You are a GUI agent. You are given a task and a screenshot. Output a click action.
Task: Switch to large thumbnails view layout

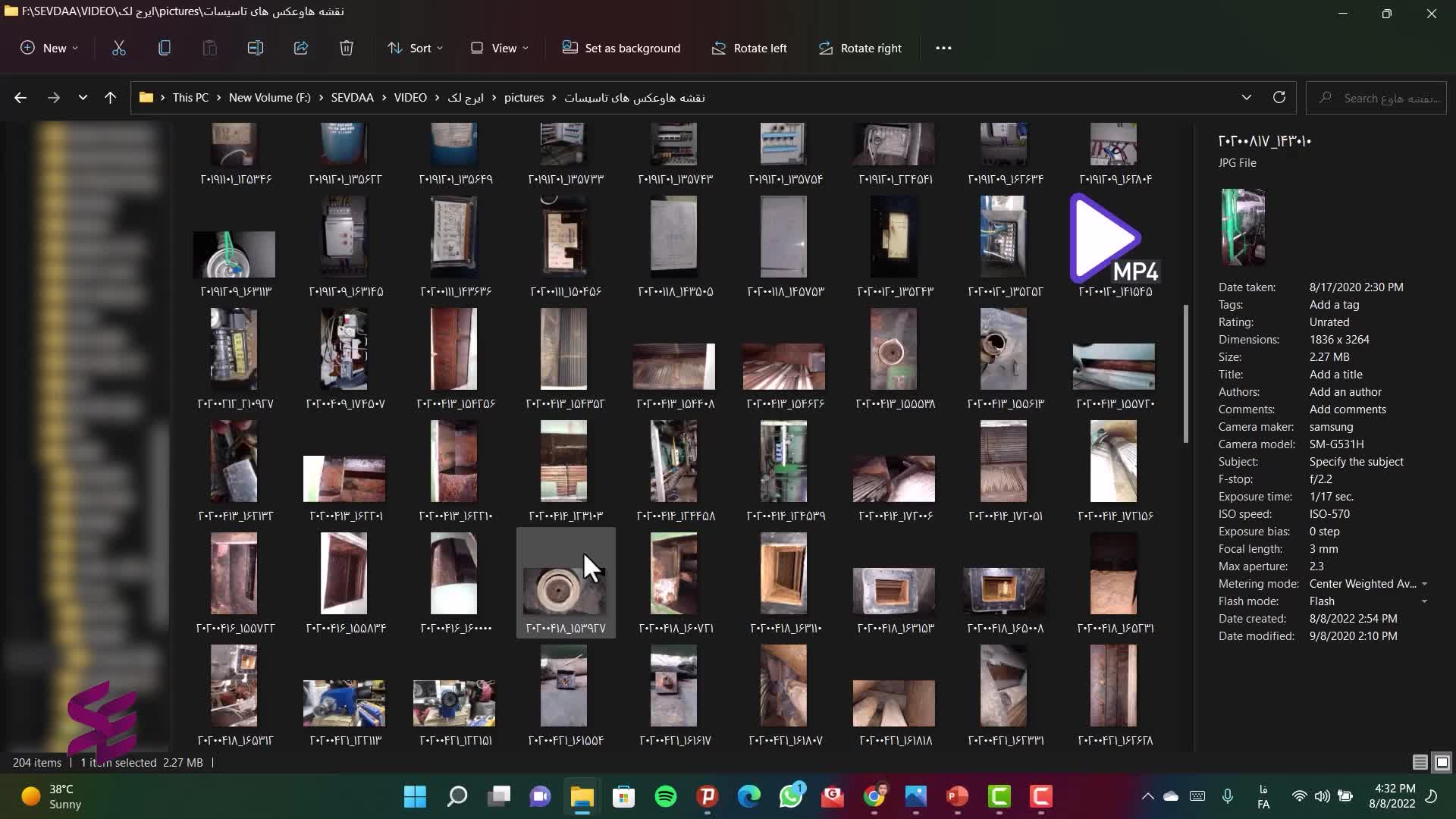[1442, 762]
